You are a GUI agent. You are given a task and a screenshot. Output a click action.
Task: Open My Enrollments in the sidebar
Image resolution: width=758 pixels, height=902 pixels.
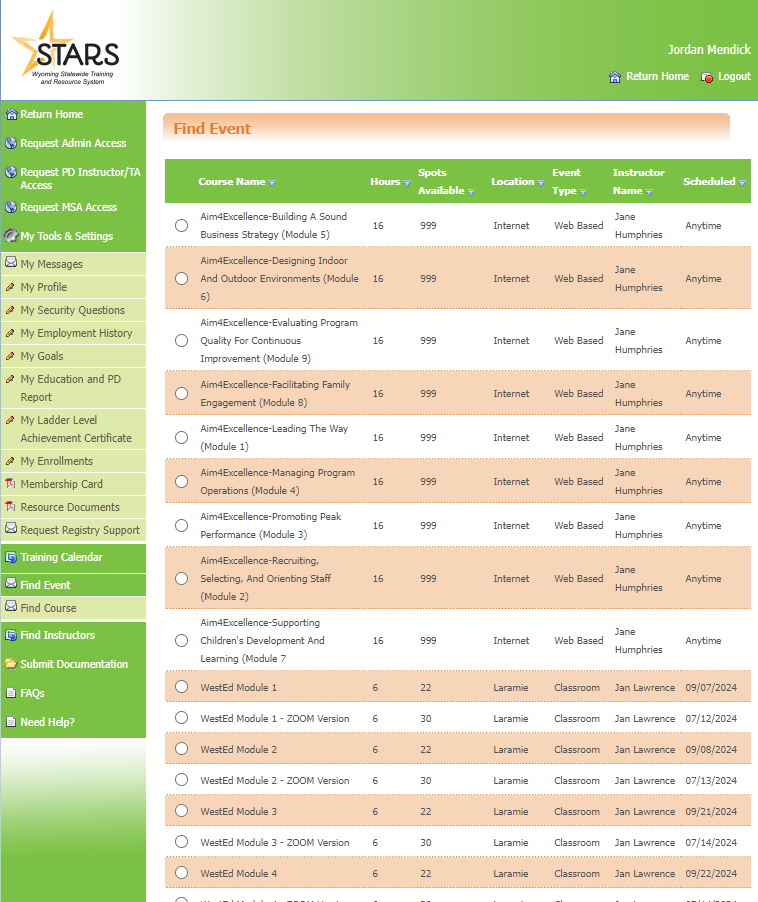56,461
